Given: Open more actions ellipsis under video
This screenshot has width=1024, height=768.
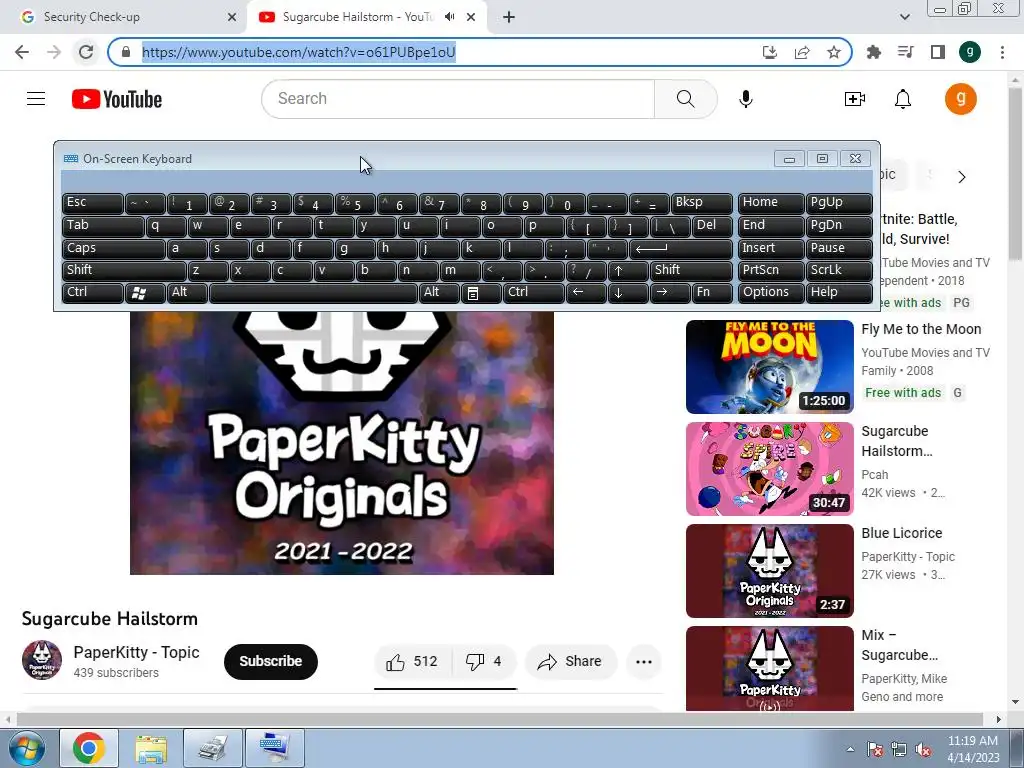Looking at the screenshot, I should [x=643, y=662].
